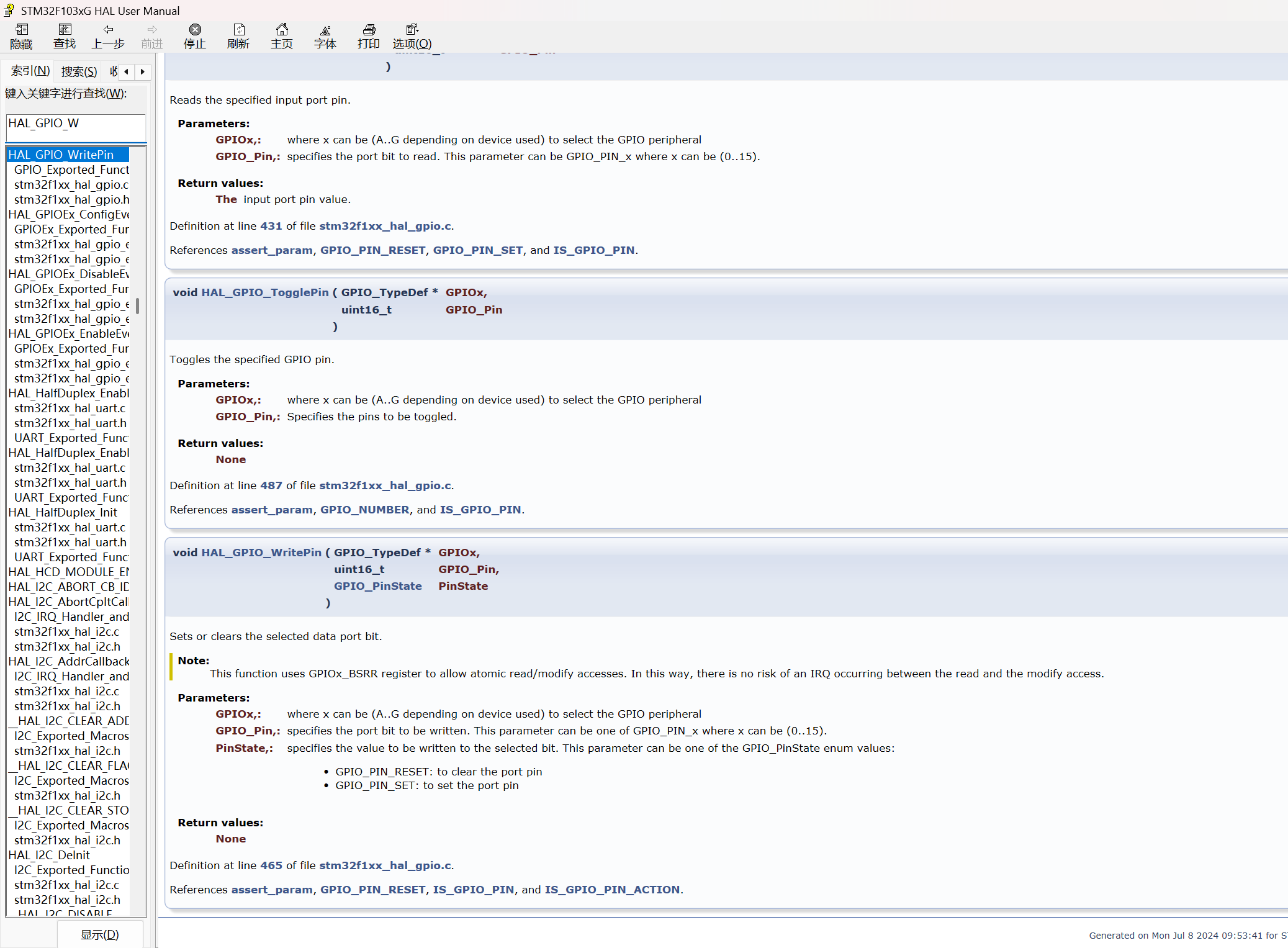
Task: Click the 查找 (Find) toolbar icon
Action: click(x=65, y=36)
